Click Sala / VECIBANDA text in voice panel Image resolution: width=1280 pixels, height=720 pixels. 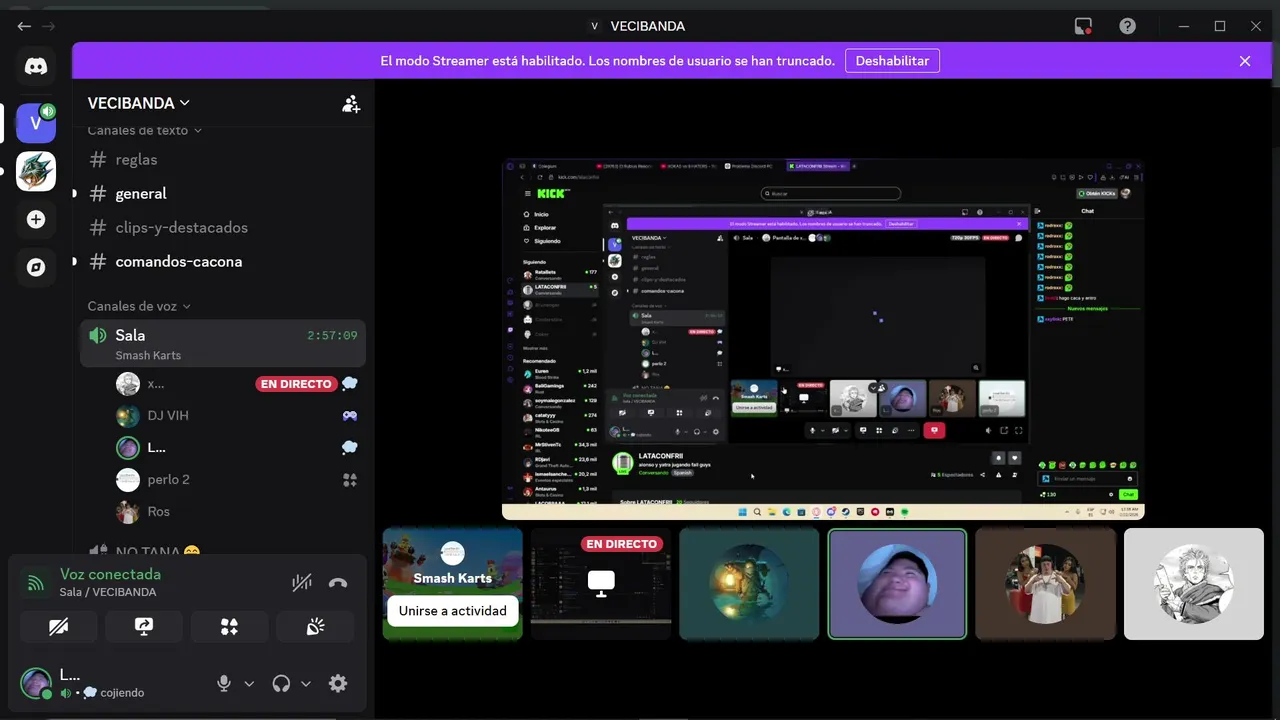(108, 592)
